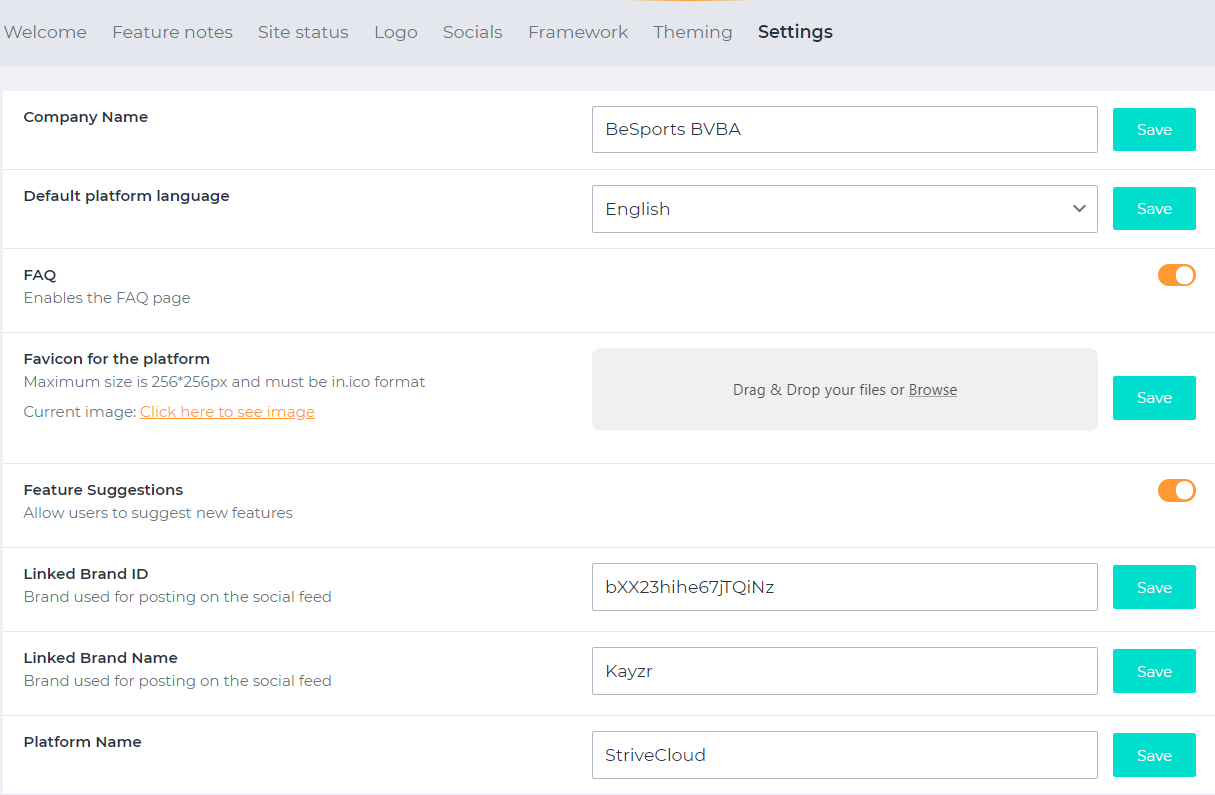Image resolution: width=1215 pixels, height=795 pixels.
Task: Open the Framework tab
Action: click(578, 32)
